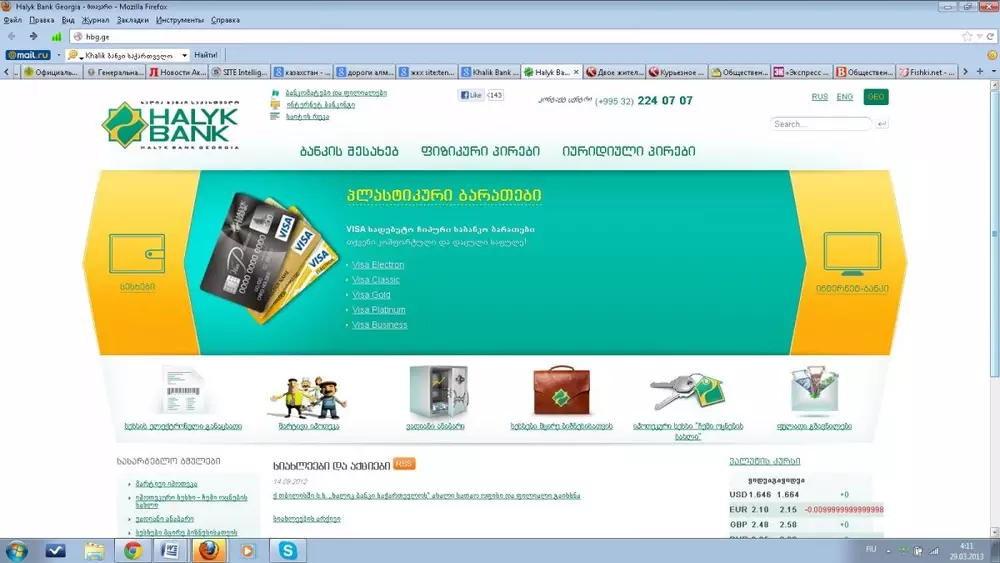The width and height of the screenshot is (1000, 563).
Task: Launch Skype from the taskbar
Action: (x=288, y=550)
